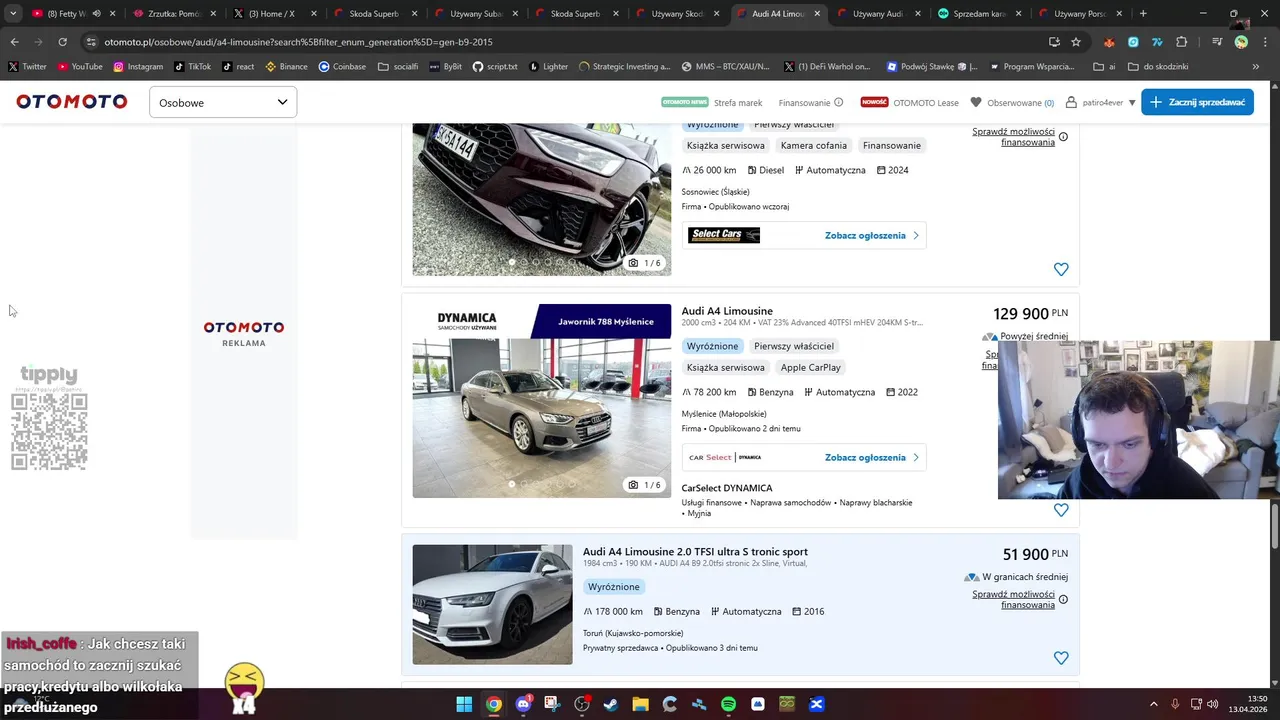Open the Twitter bookmark

(x=27, y=66)
